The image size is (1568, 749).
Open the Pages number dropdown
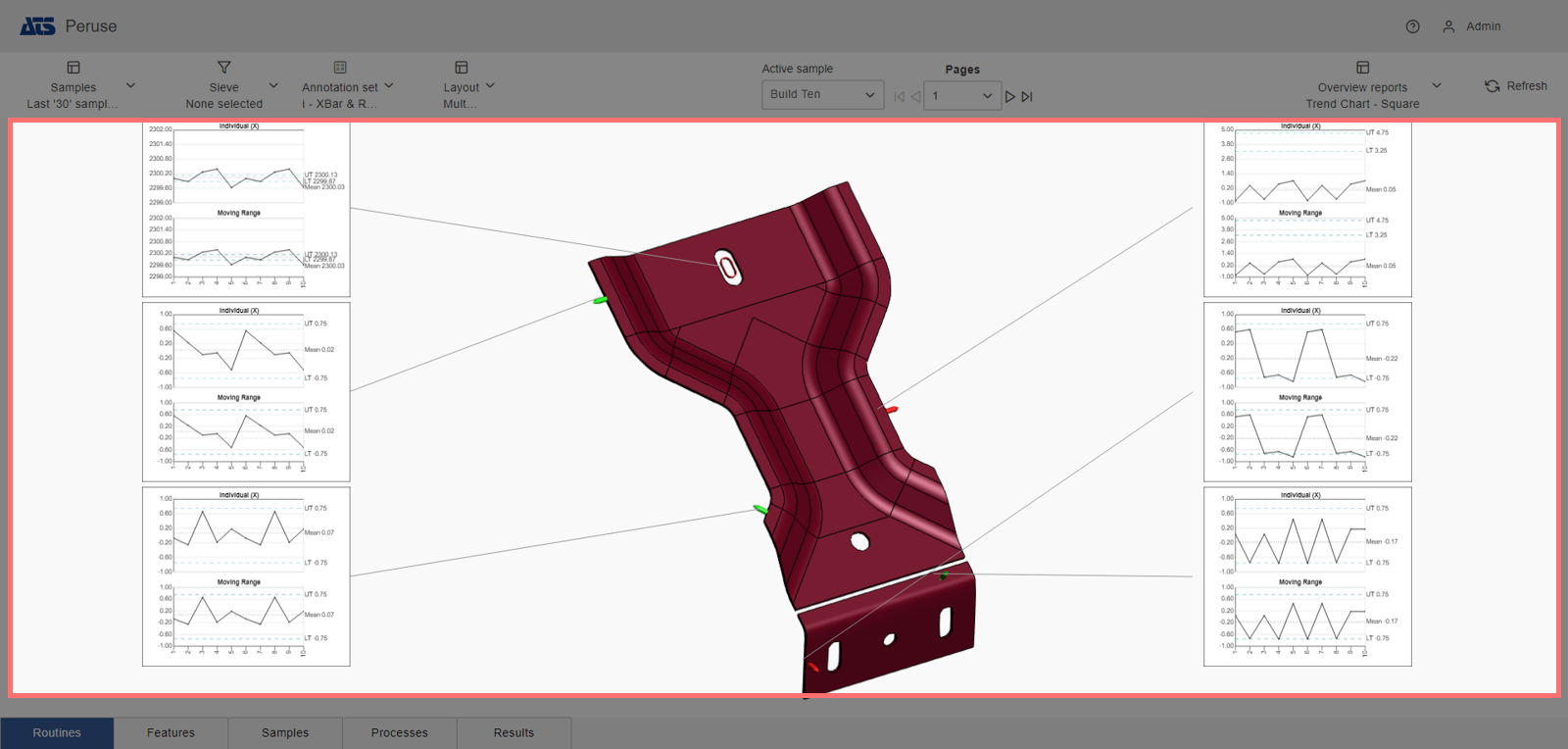pyautogui.click(x=961, y=96)
